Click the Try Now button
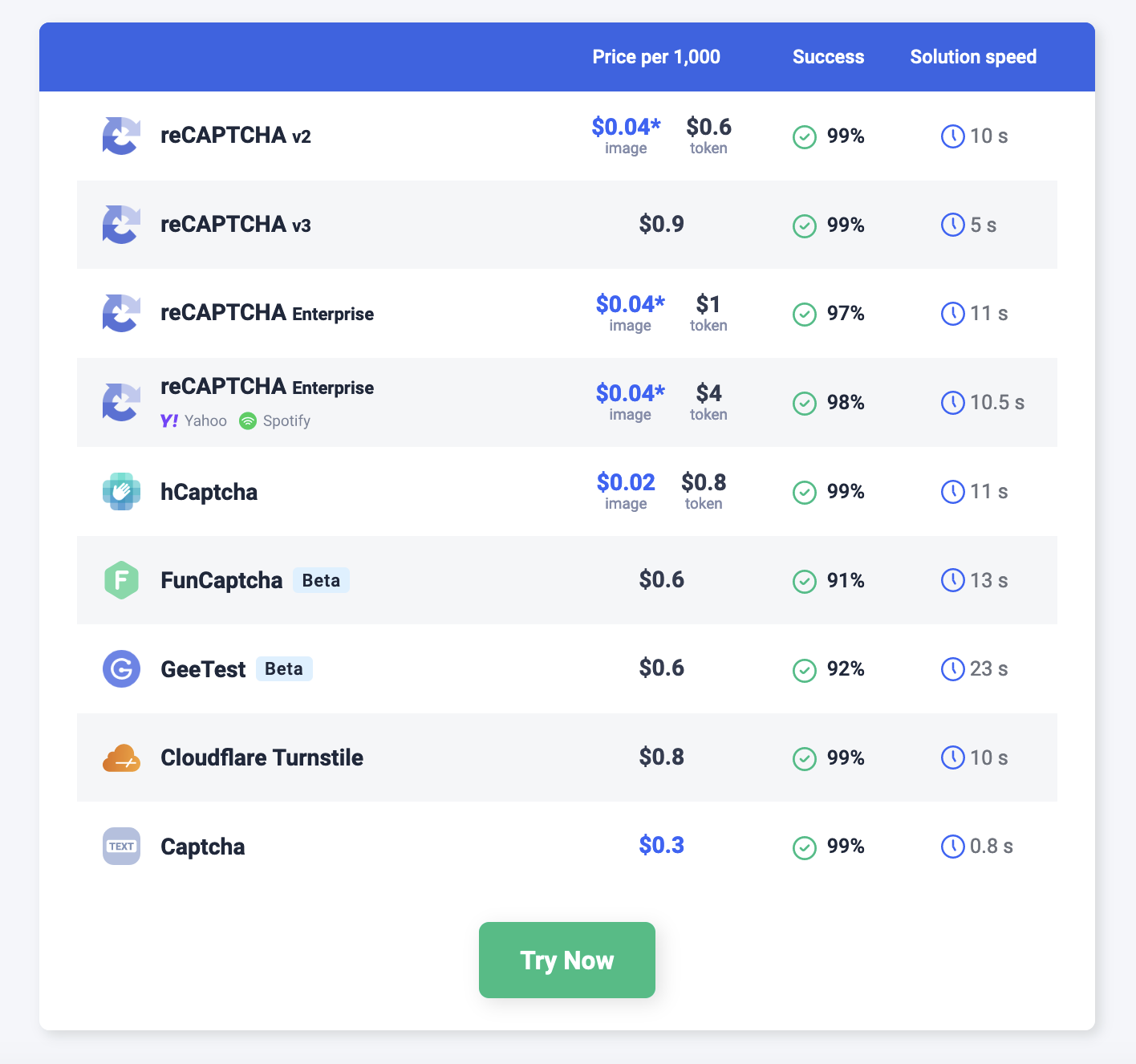 (567, 960)
